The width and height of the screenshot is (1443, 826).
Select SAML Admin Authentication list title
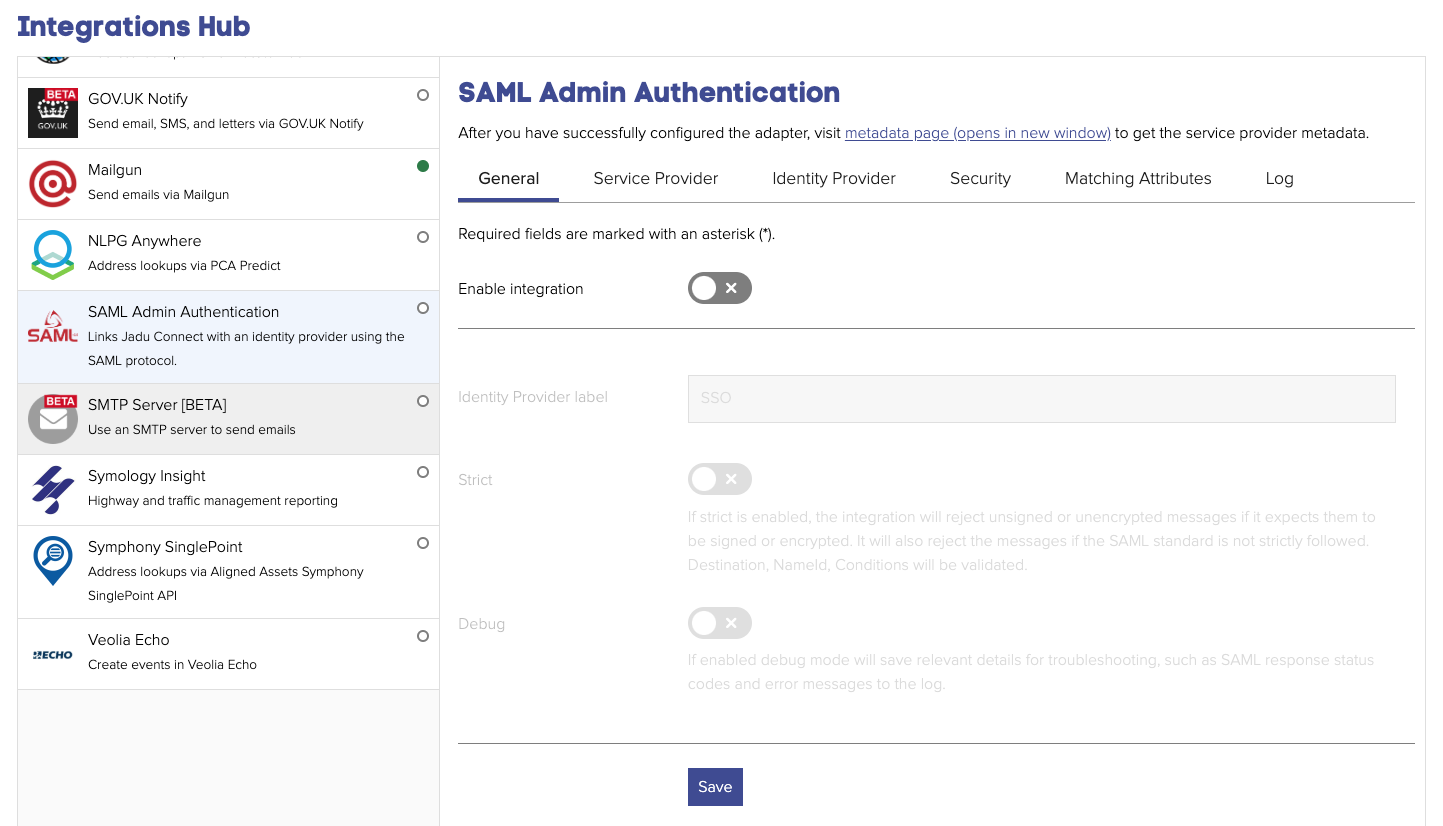184,311
